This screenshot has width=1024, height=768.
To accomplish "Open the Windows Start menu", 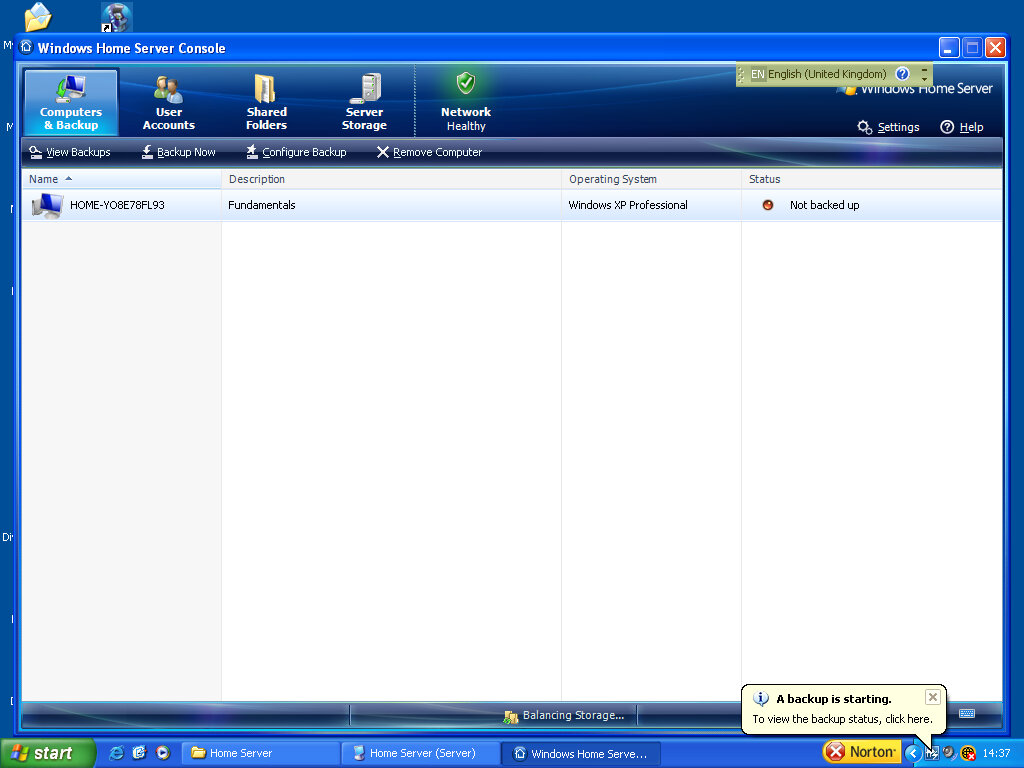I will click(x=47, y=753).
